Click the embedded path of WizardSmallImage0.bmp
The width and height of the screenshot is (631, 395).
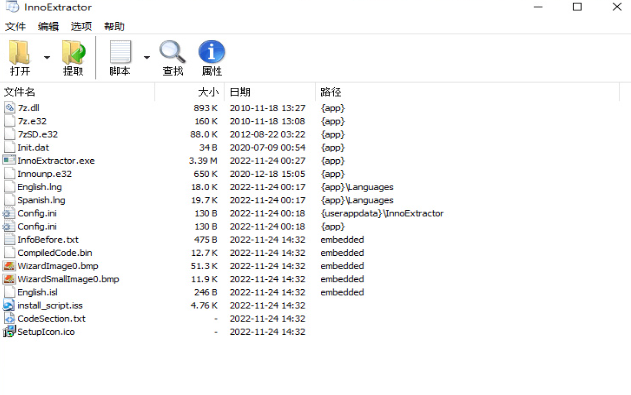click(342, 279)
